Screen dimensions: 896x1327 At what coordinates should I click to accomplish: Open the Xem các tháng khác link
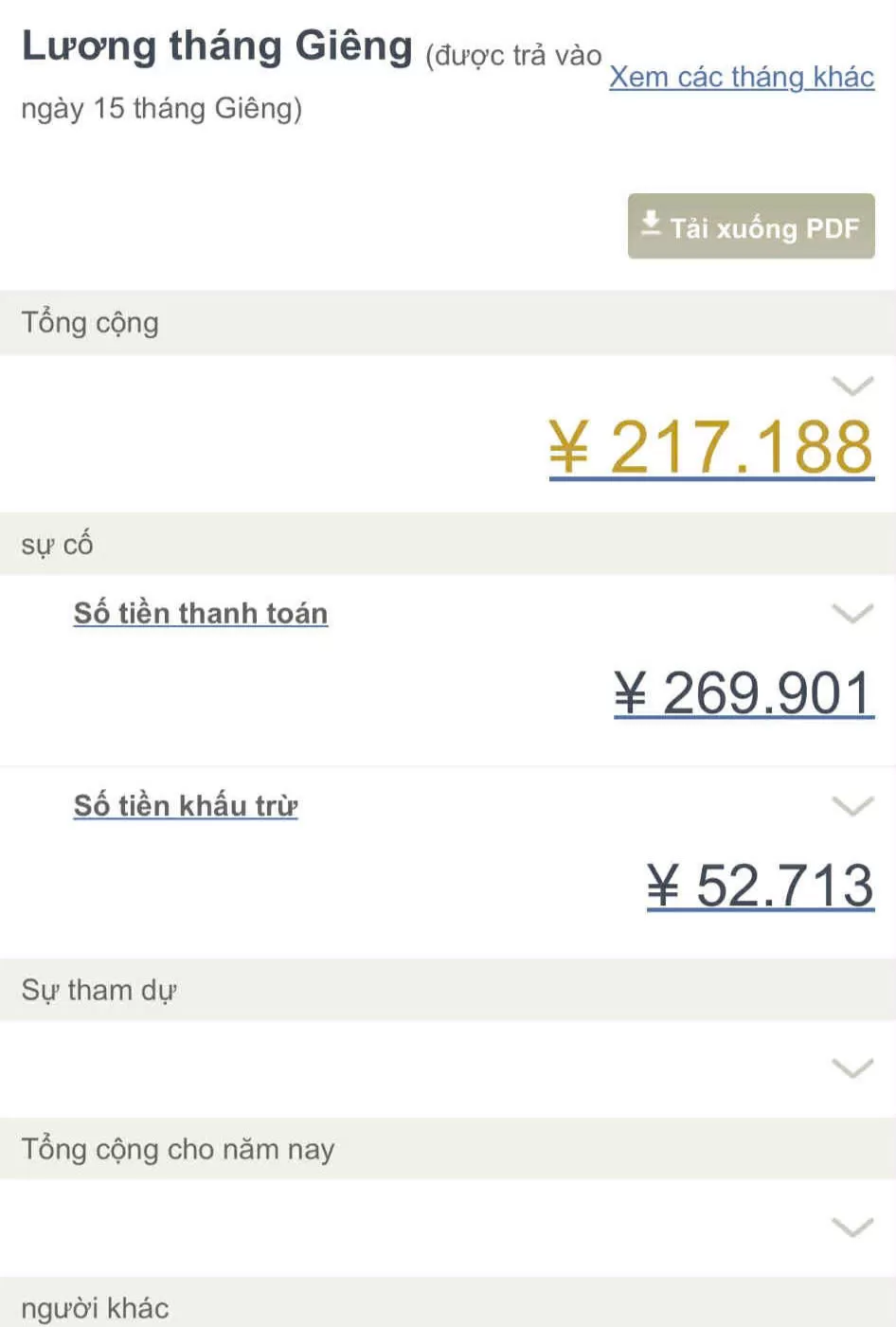[x=741, y=77]
